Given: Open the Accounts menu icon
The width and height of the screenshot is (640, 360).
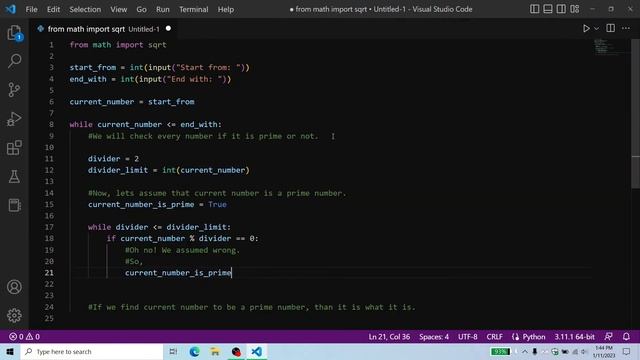Looking at the screenshot, I should pos(14,287).
